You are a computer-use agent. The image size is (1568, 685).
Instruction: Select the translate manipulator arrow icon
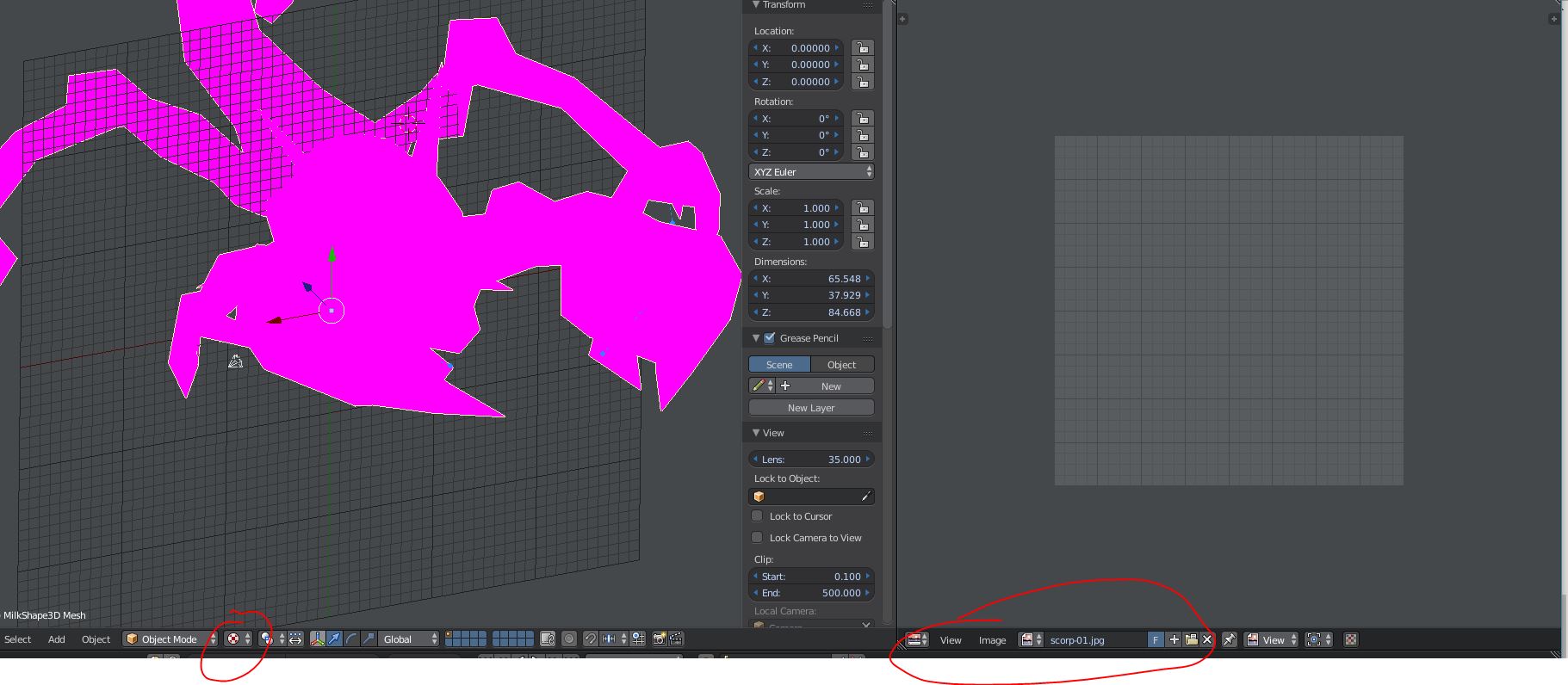[334, 639]
